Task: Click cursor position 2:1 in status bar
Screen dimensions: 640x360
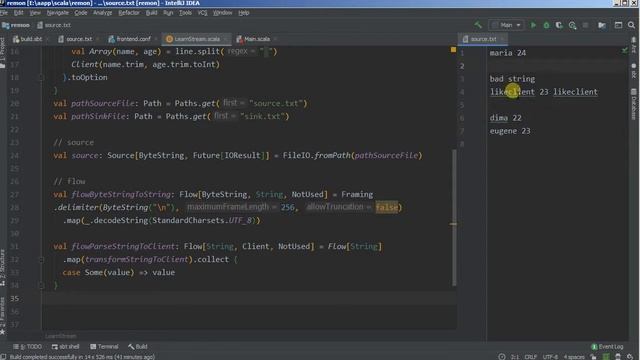Action: (515, 357)
